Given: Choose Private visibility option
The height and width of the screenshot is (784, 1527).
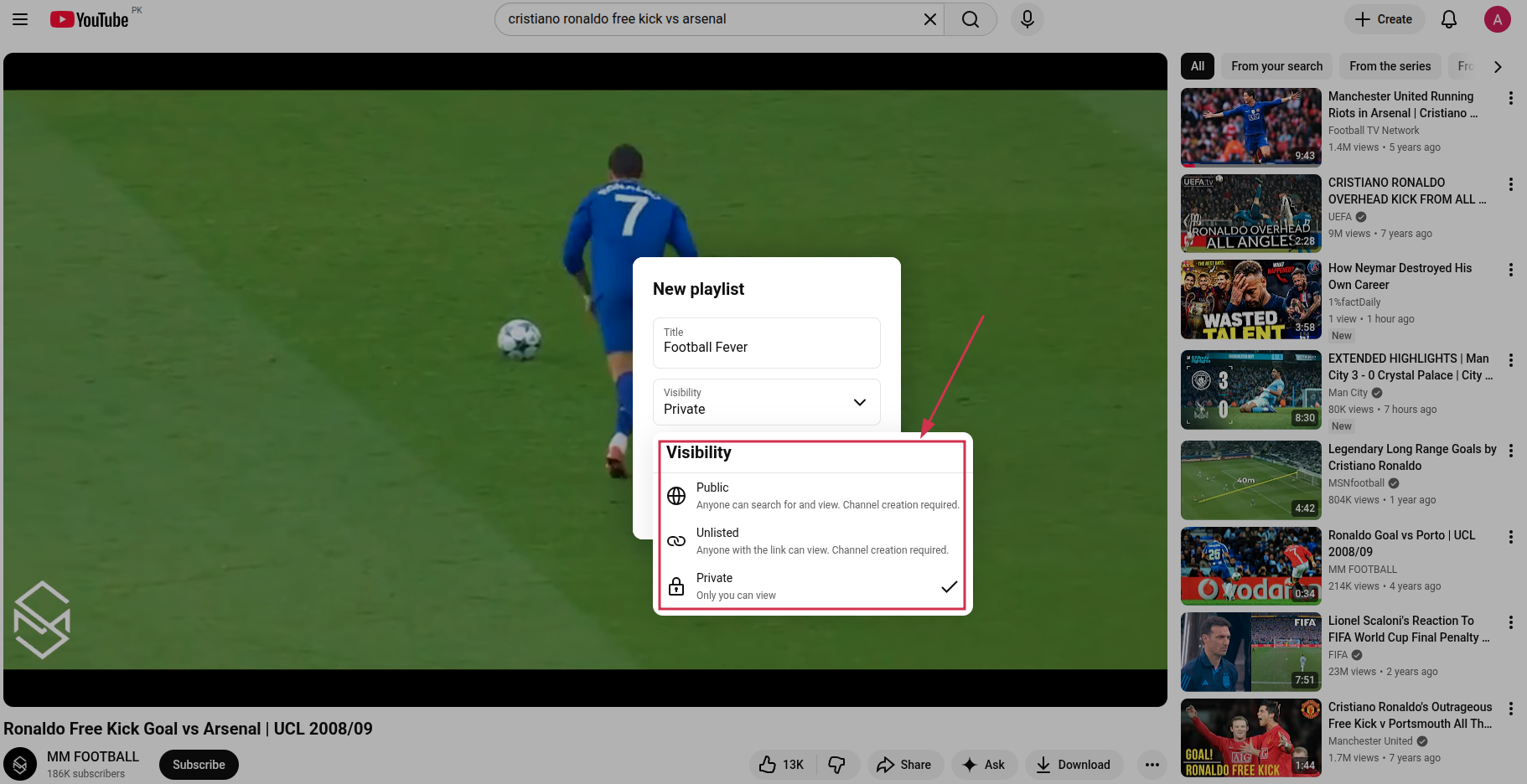Looking at the screenshot, I should 812,586.
